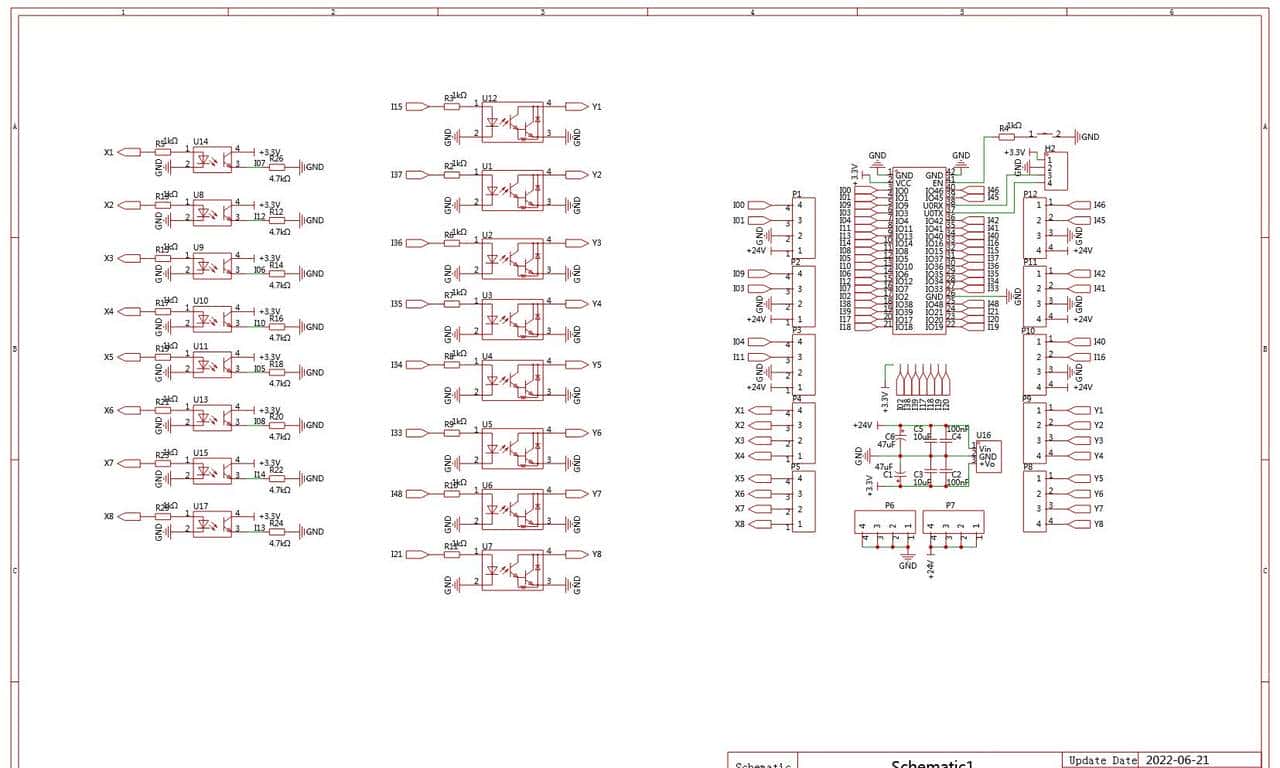1280x768 pixels.
Task: Select the P7 connector symbol
Action: click(953, 522)
